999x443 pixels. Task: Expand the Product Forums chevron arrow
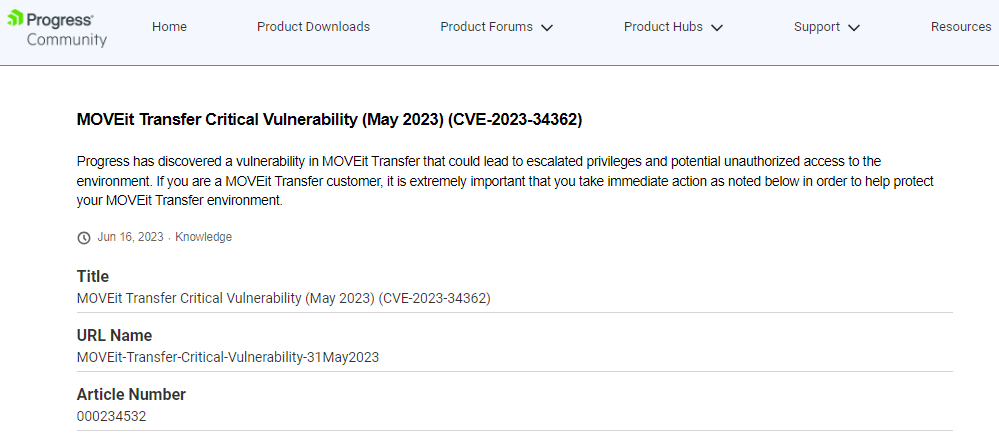547,28
